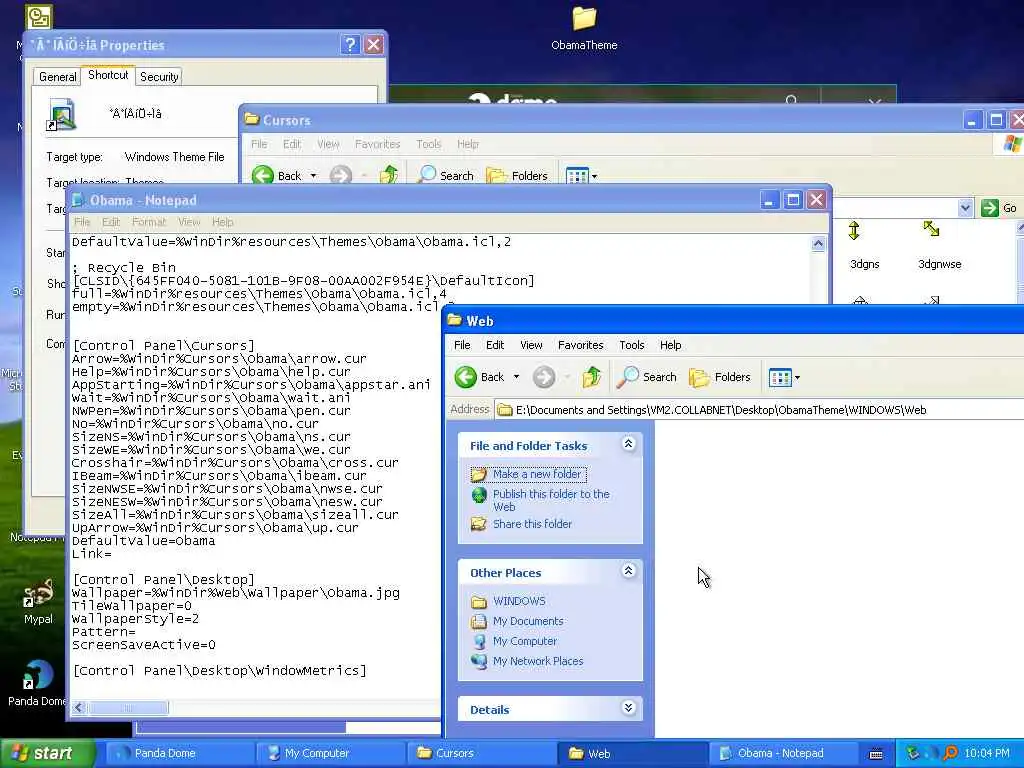Open Search in Web window toolbar
The width and height of the screenshot is (1024, 768).
point(647,377)
